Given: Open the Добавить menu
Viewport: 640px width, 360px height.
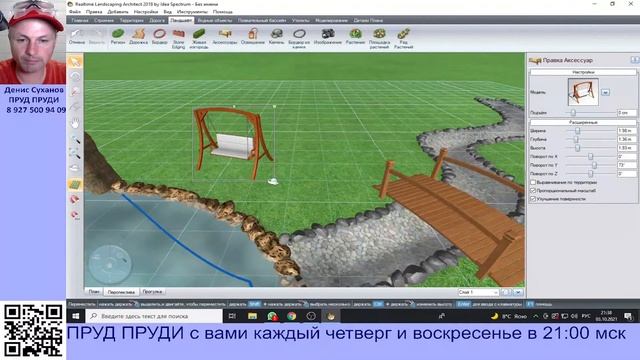Looking at the screenshot, I should tap(118, 12).
